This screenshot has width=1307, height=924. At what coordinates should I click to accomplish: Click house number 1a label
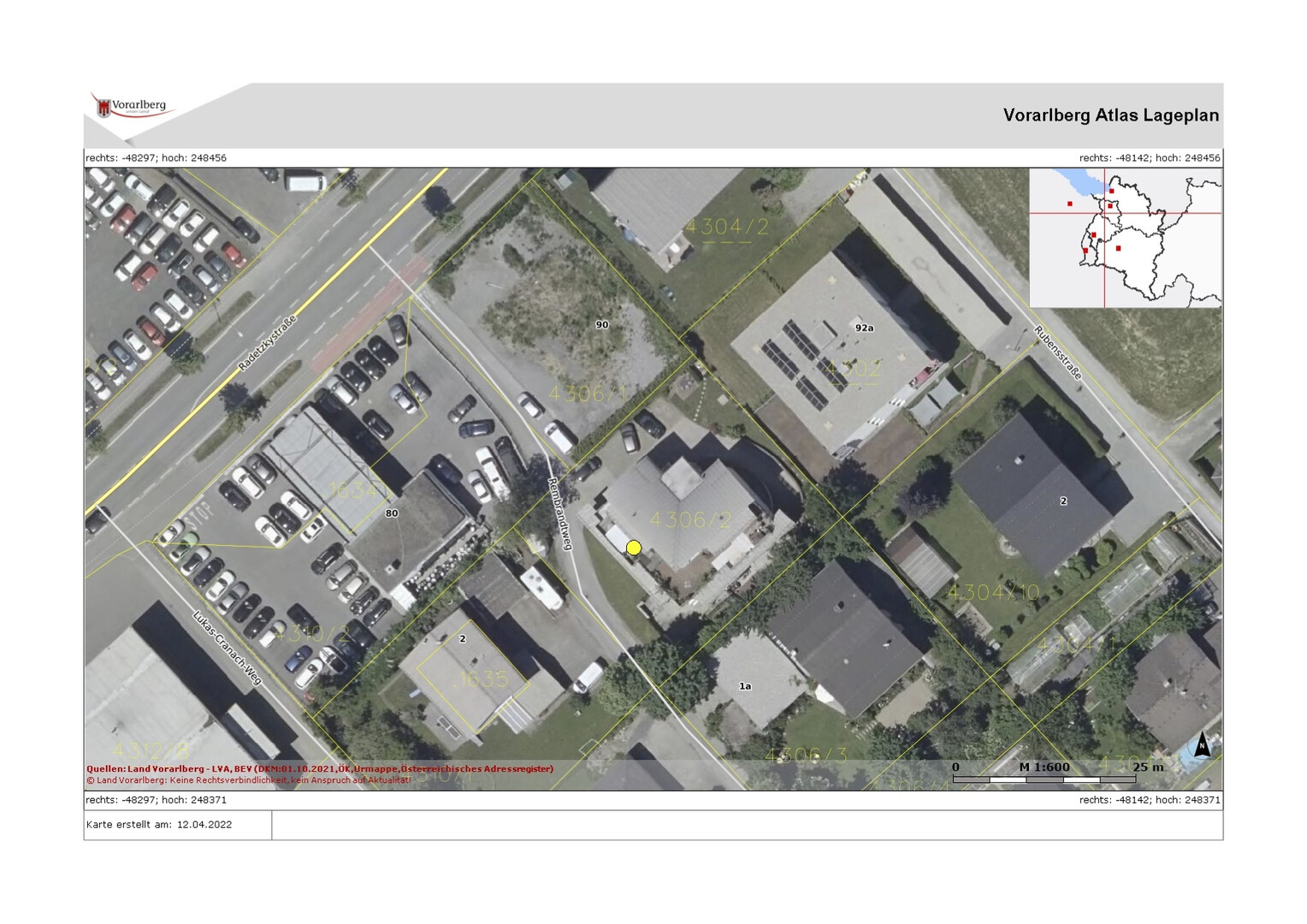[745, 686]
